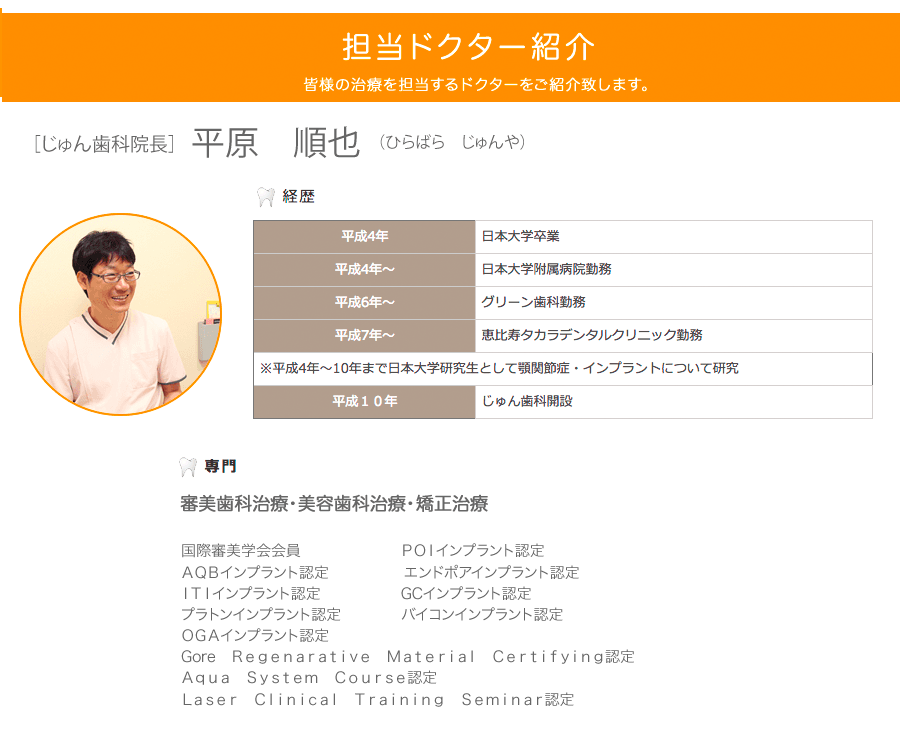
Task: Click the プラトンインプラント認定 entry
Action: tap(261, 615)
